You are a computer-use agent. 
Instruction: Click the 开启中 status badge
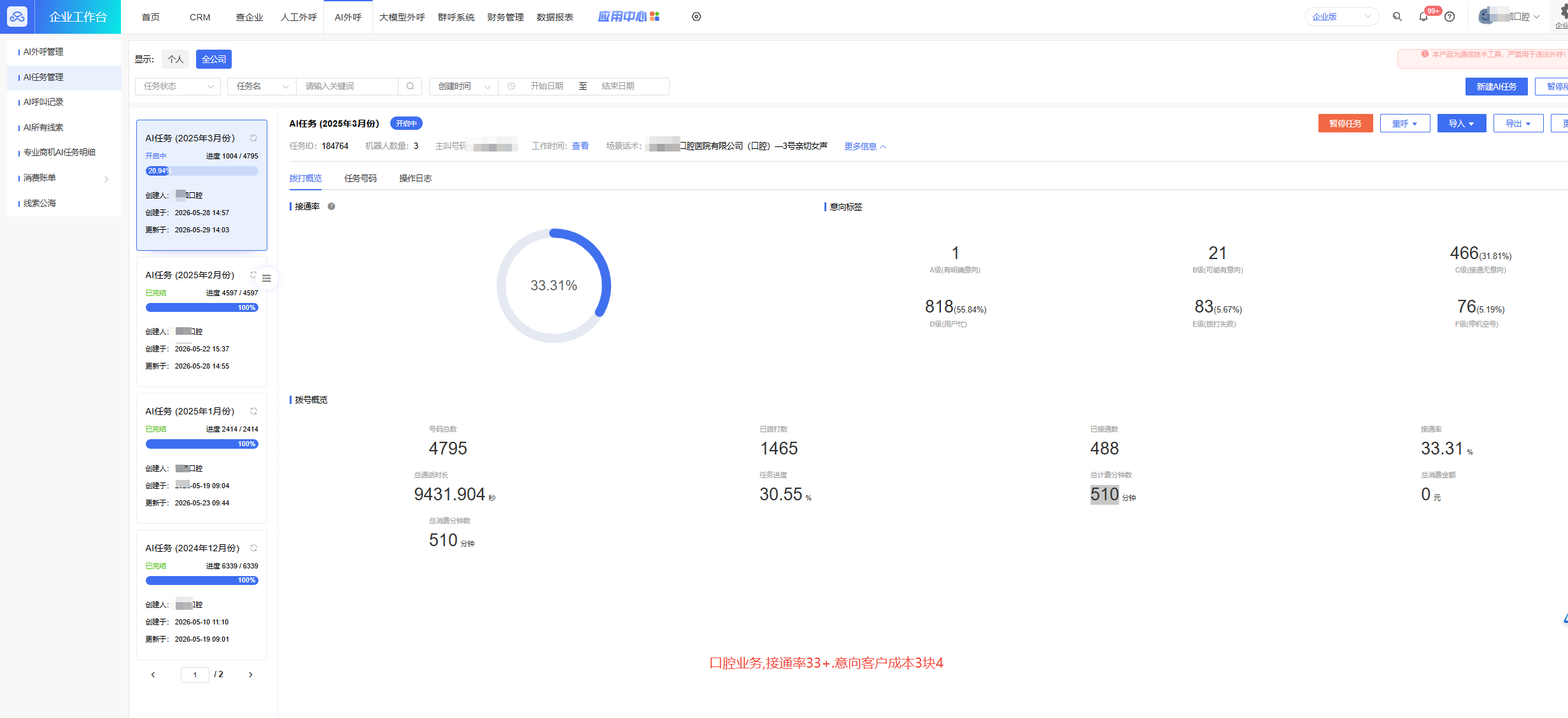click(406, 123)
